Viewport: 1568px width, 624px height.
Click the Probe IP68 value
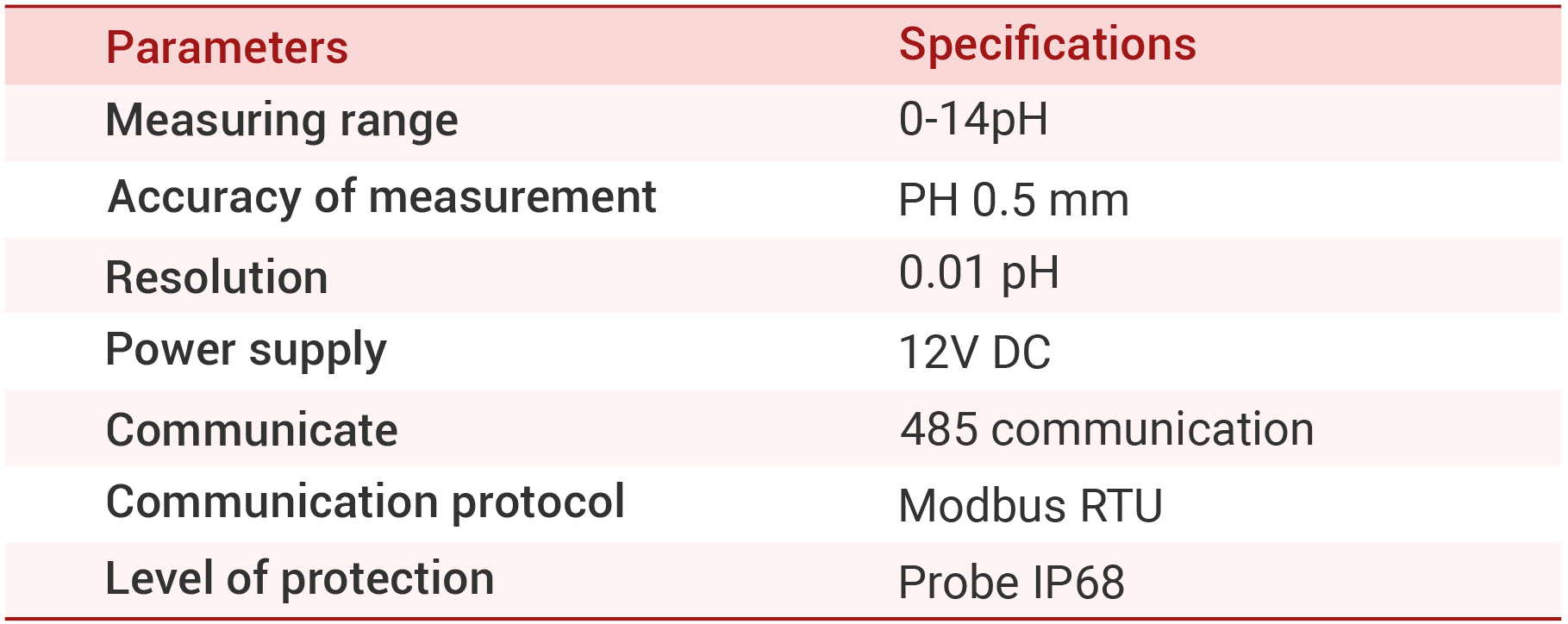click(x=1012, y=583)
